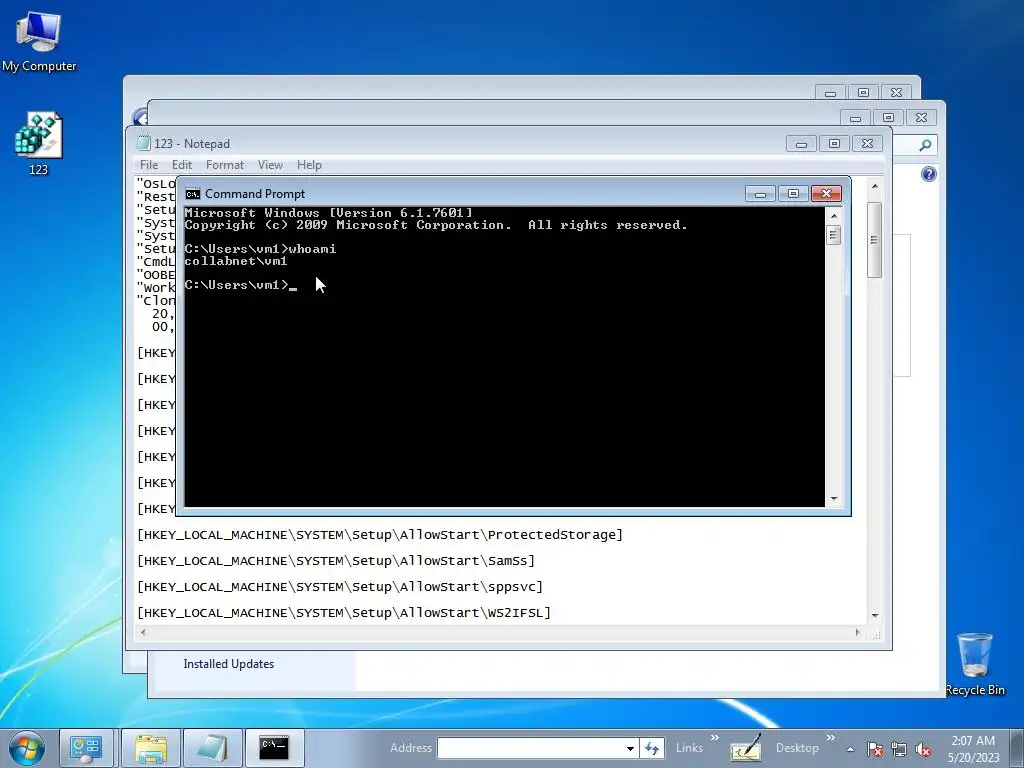This screenshot has height=768, width=1024.
Task: Click Notepad horizontal scrollbar left arrow
Action: 144,632
